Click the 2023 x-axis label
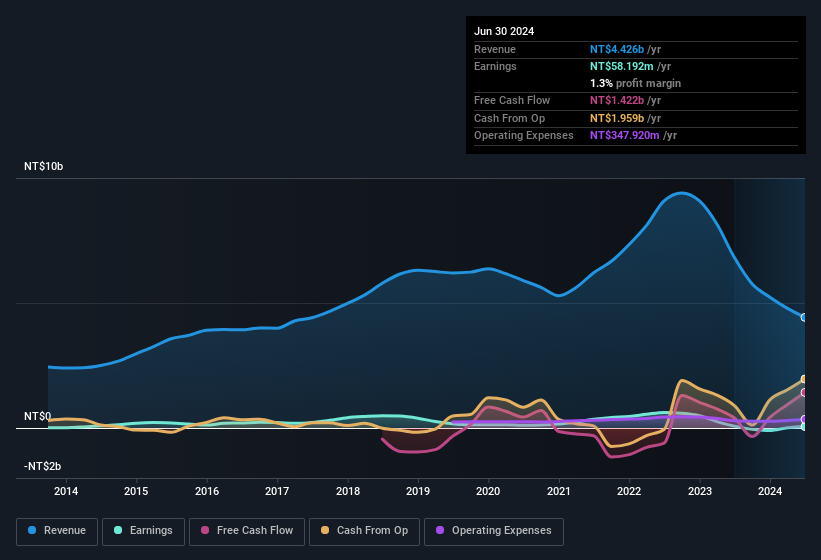Viewport: 821px width, 560px height. (700, 491)
